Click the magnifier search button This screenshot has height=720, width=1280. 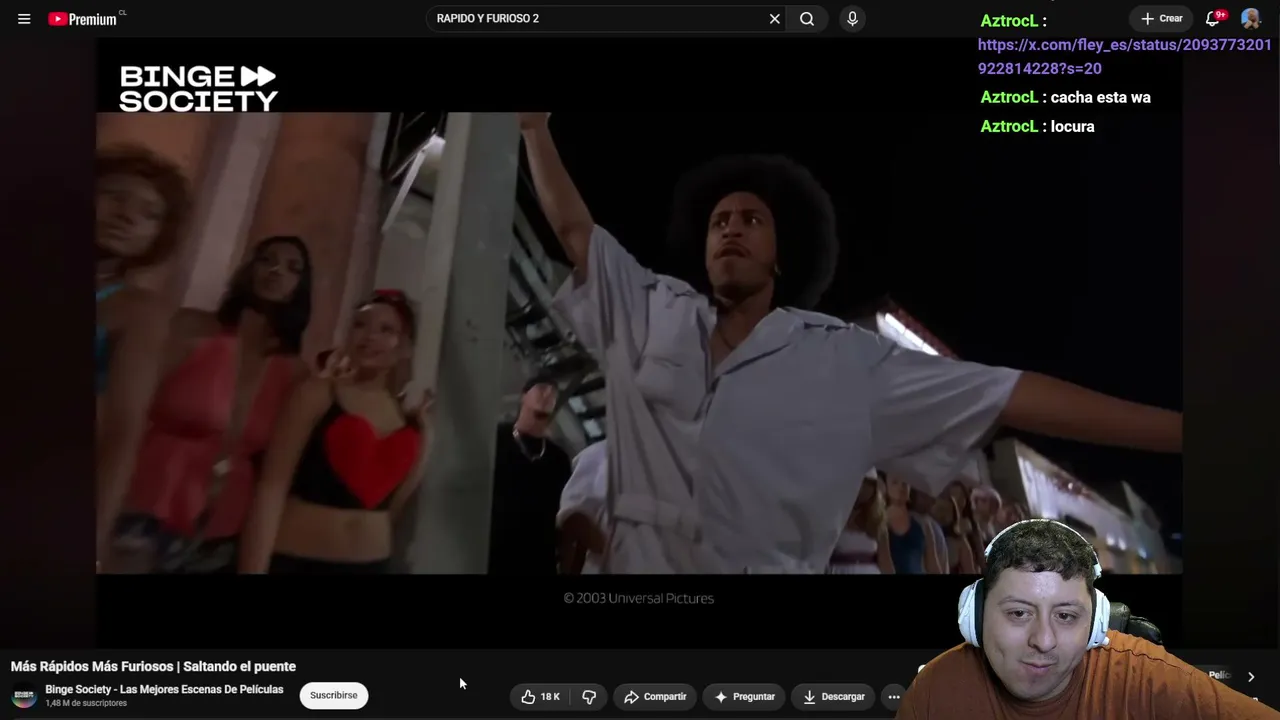click(x=807, y=19)
